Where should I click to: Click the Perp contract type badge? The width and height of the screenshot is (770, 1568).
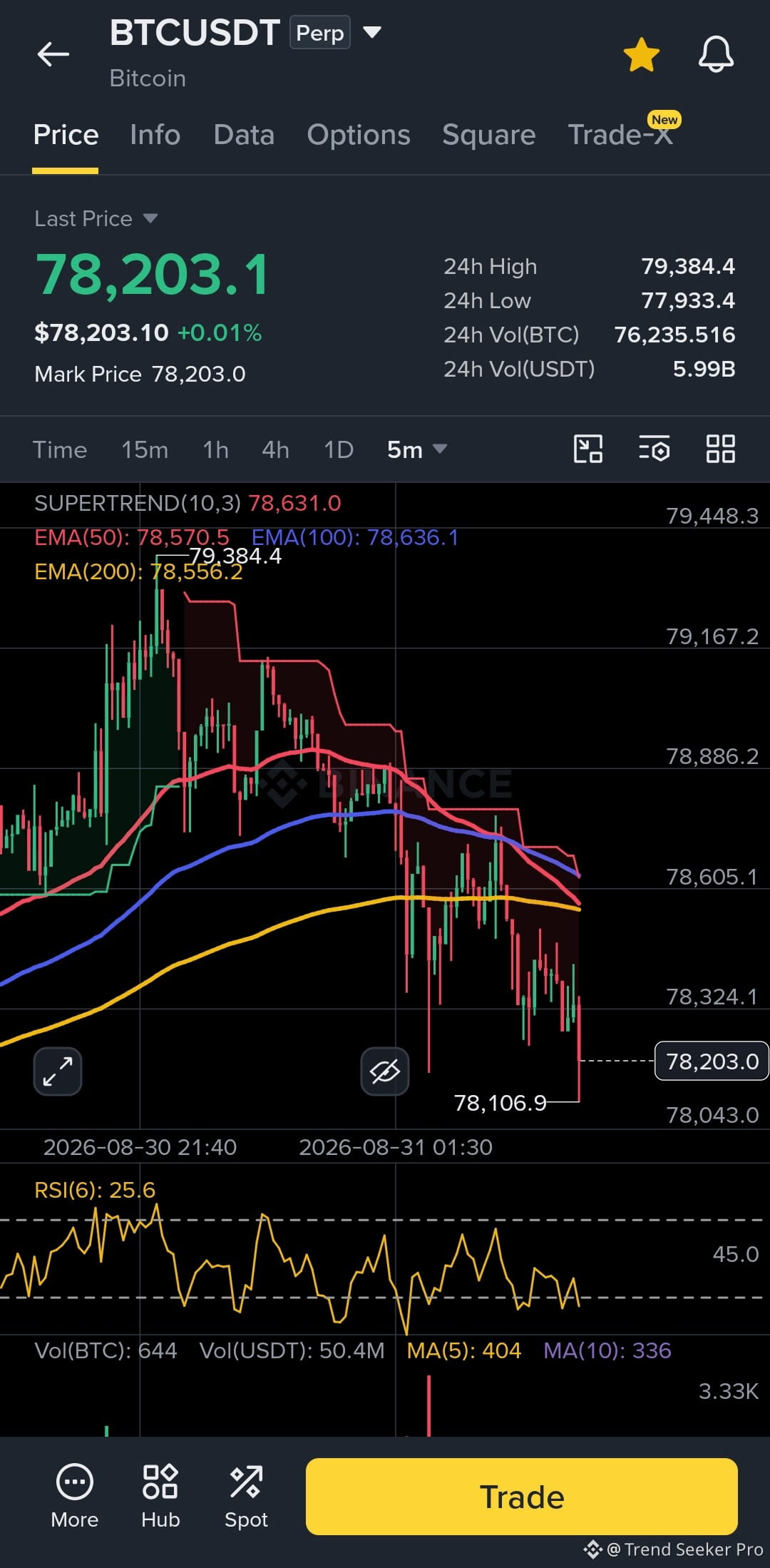coord(319,33)
